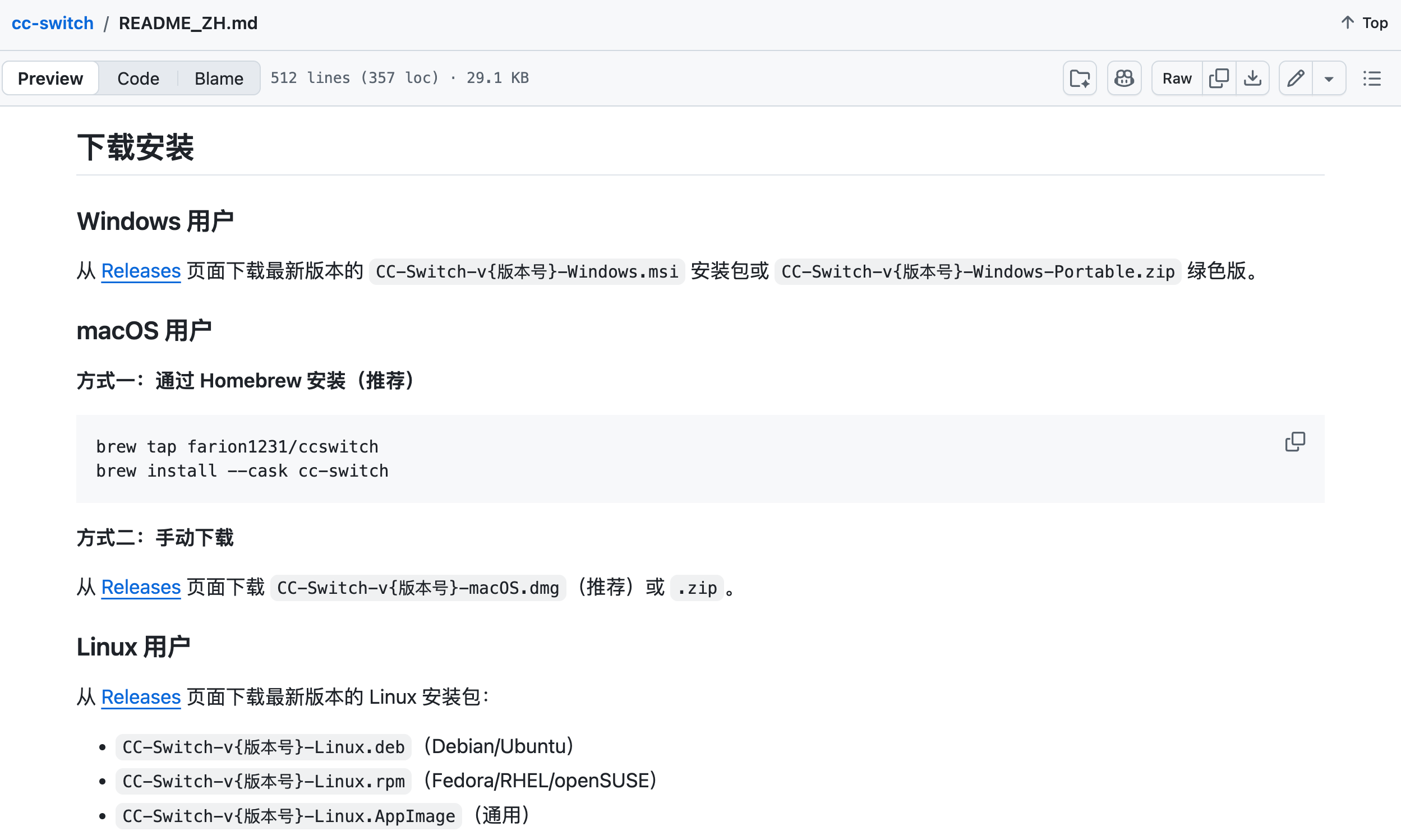Switch to the Blame tab
The image size is (1401, 840).
(219, 78)
